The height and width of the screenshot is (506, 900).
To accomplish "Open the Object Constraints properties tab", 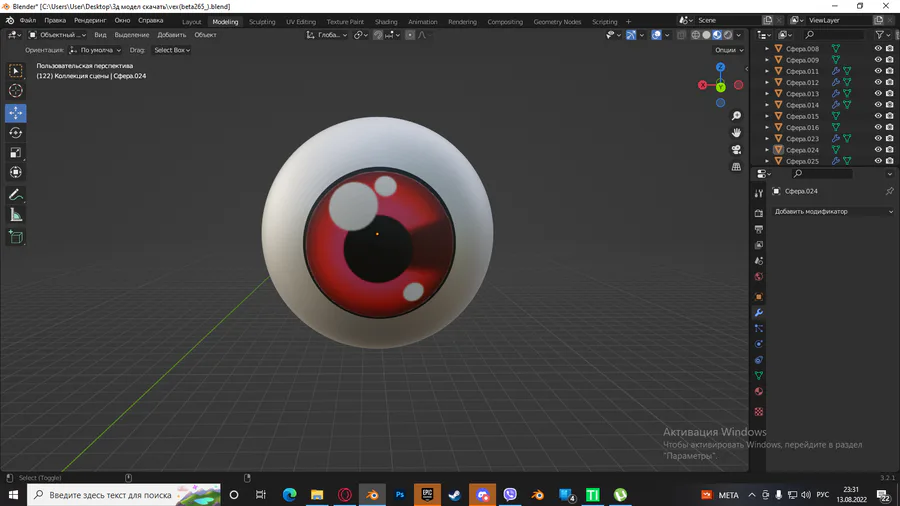I will (x=759, y=360).
